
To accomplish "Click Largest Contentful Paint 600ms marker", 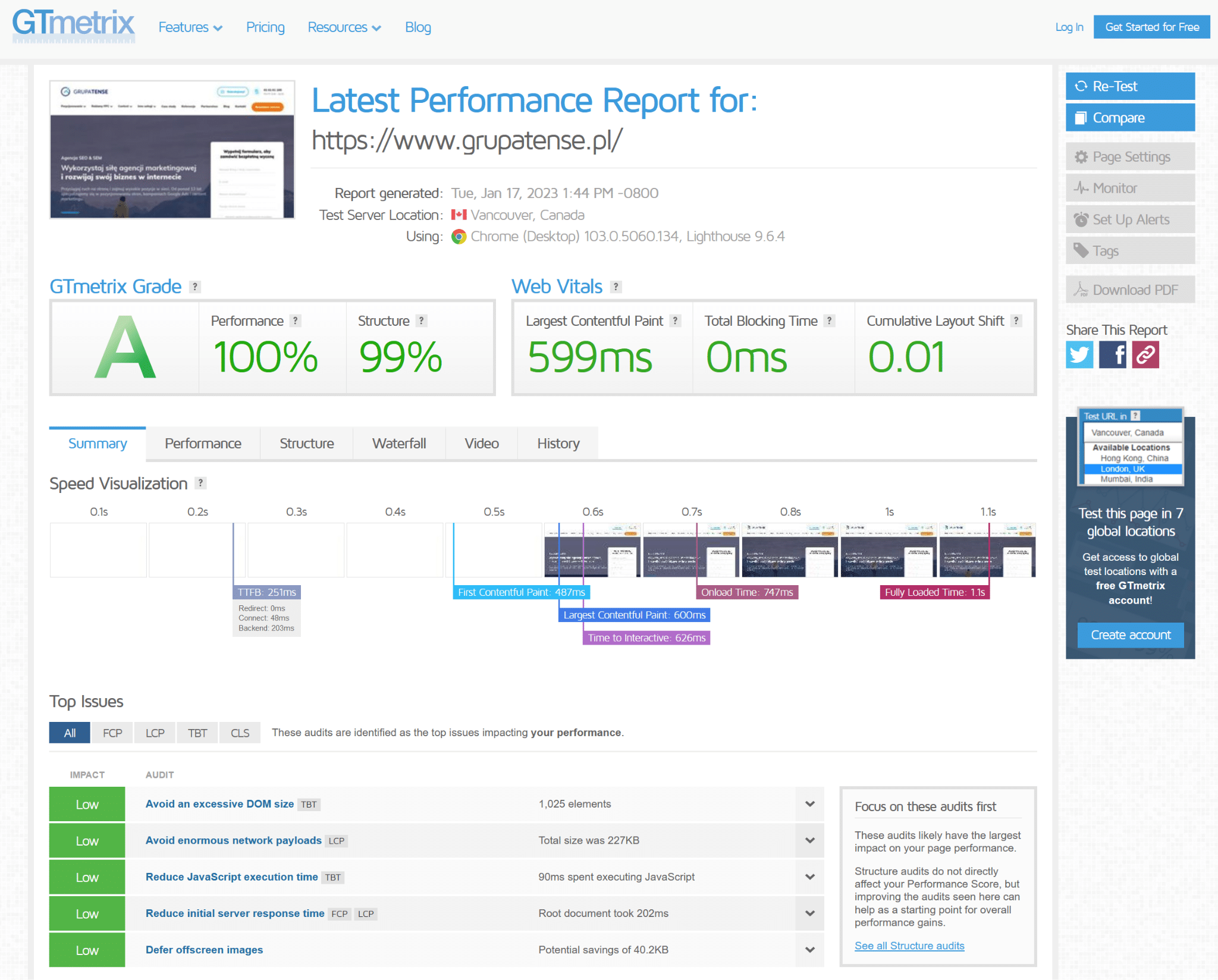I will click(x=635, y=615).
